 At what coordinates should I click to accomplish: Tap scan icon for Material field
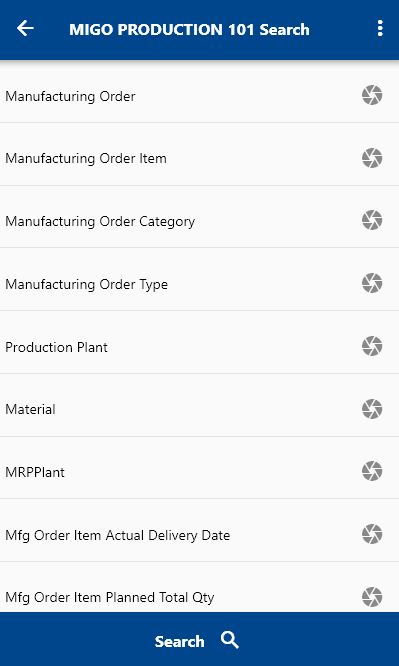click(372, 409)
